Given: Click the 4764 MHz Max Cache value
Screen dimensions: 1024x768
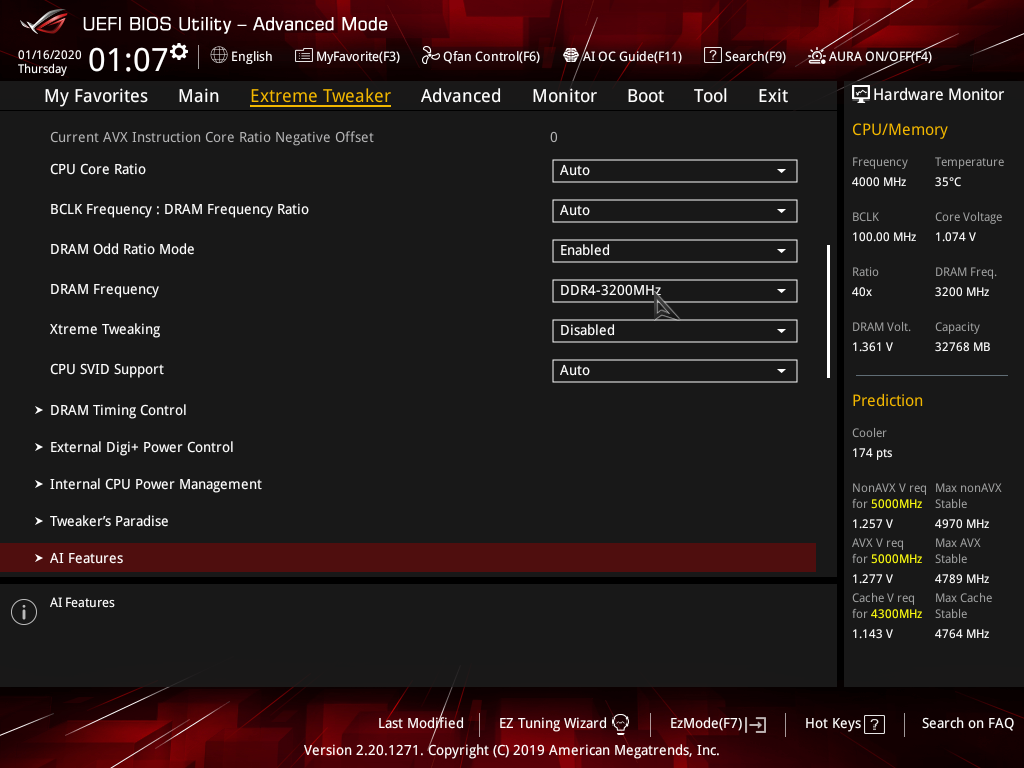Looking at the screenshot, I should [x=961, y=633].
